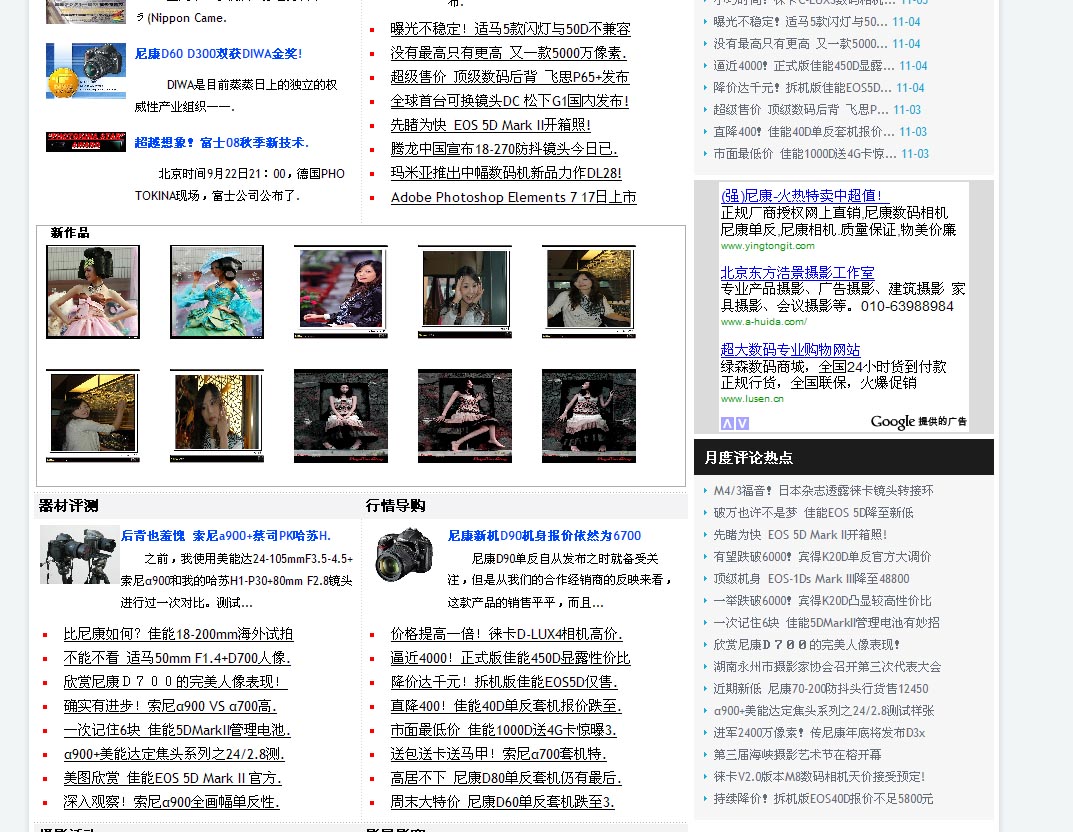Open the 佳能5DMarkII管理电池 review link

[x=177, y=730]
